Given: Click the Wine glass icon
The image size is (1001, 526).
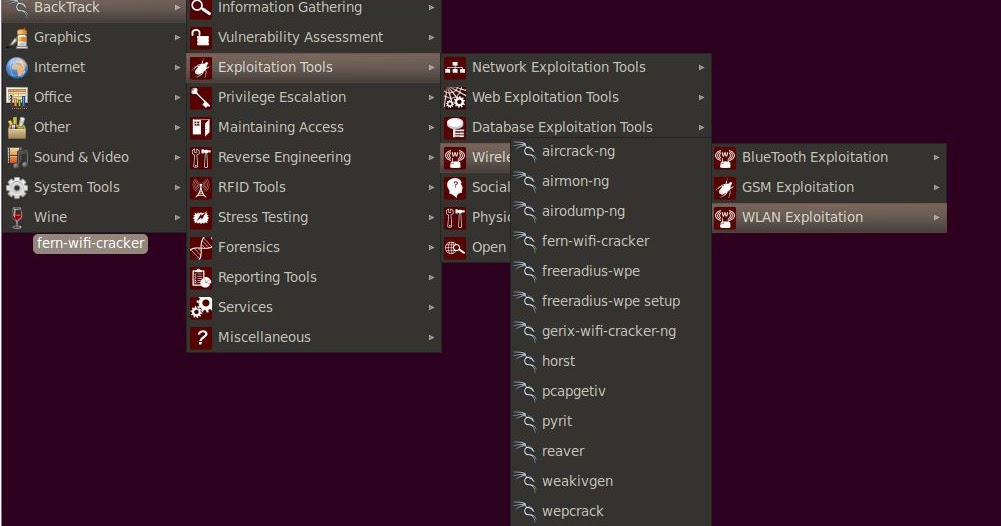Looking at the screenshot, I should click(17, 217).
